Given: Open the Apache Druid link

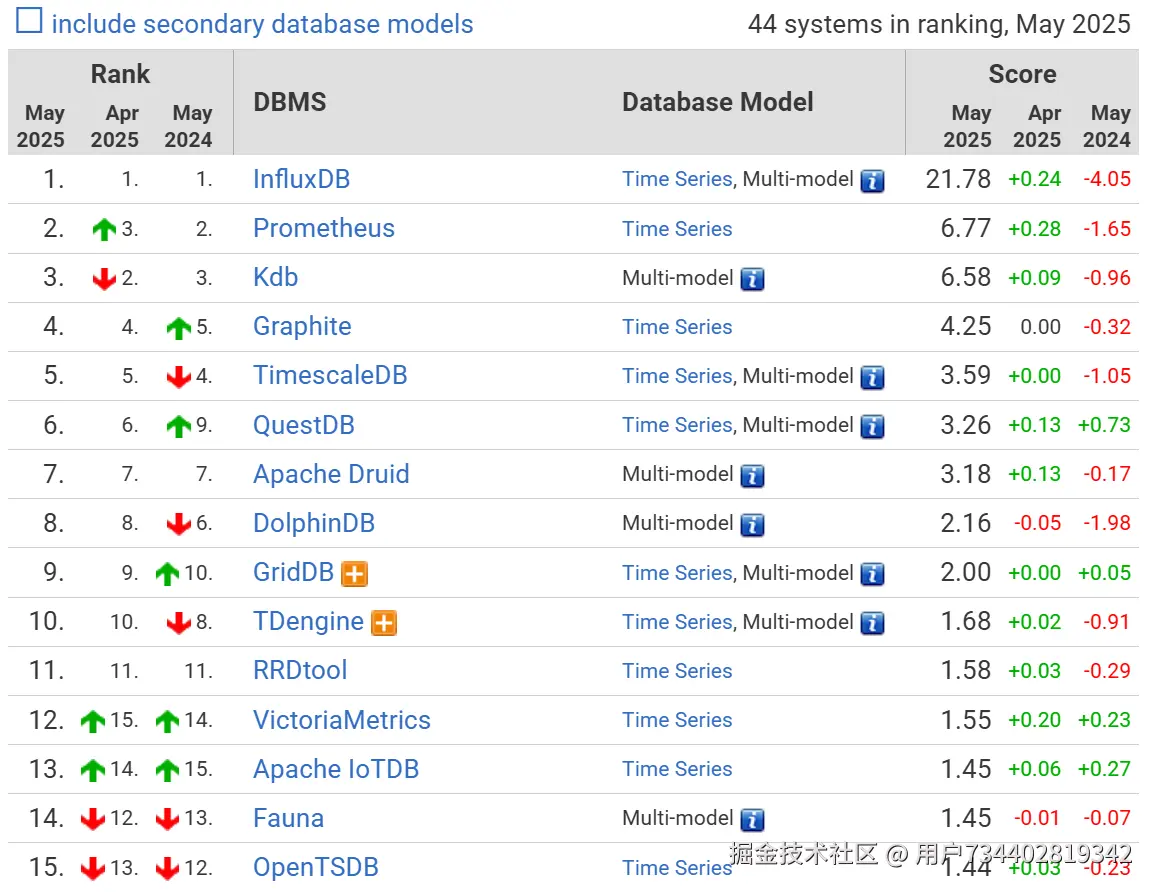Looking at the screenshot, I should pyautogui.click(x=331, y=474).
